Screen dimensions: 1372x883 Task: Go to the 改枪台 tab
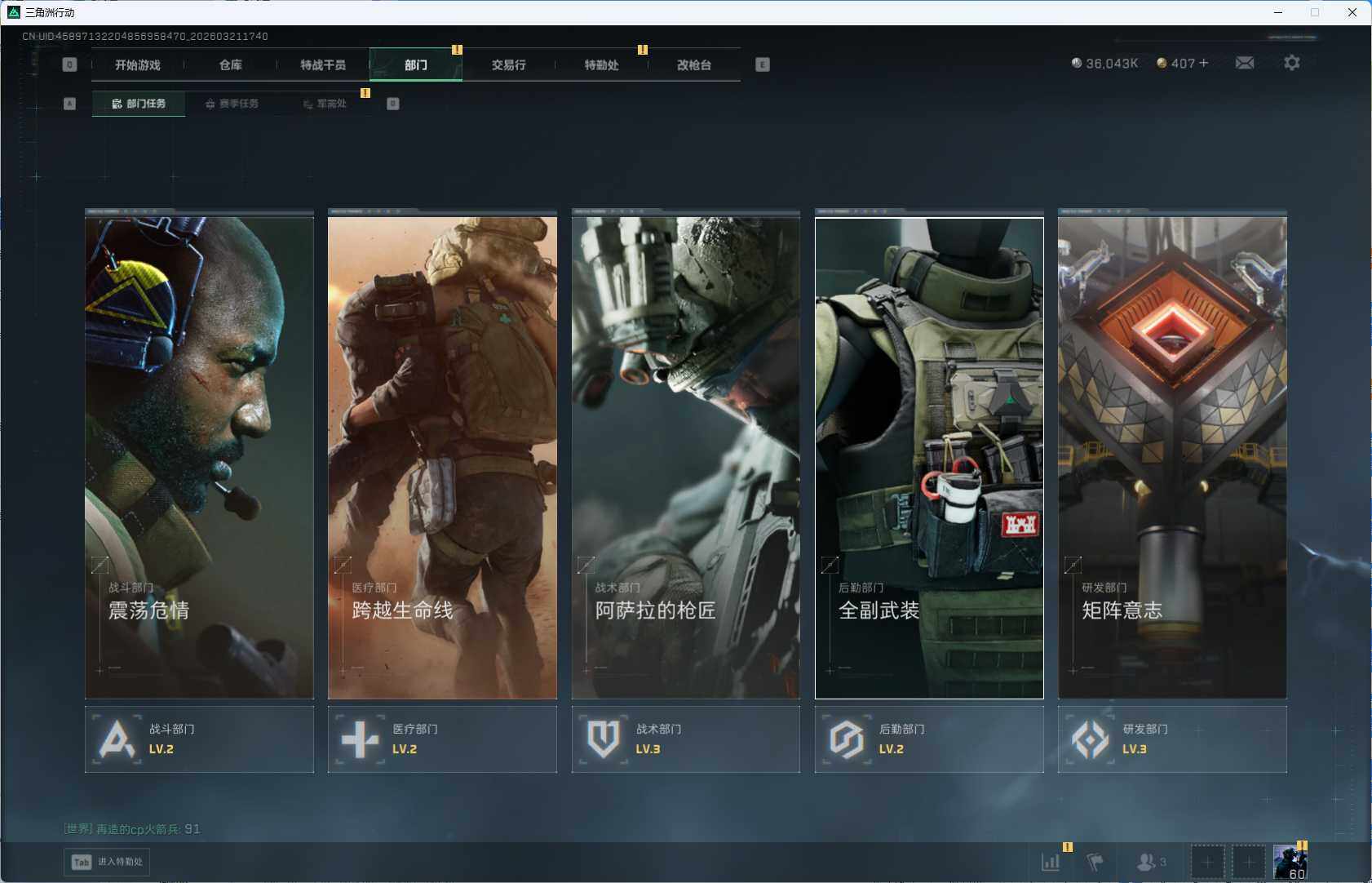click(693, 64)
